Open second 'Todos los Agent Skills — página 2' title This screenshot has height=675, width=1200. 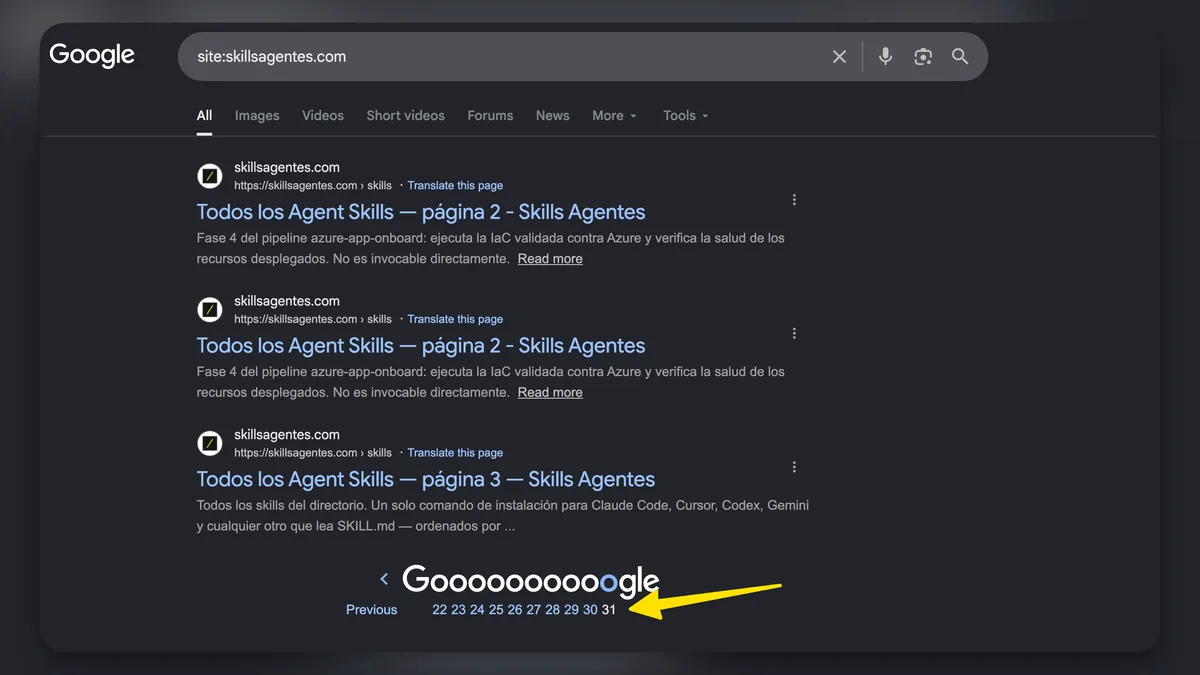tap(421, 346)
